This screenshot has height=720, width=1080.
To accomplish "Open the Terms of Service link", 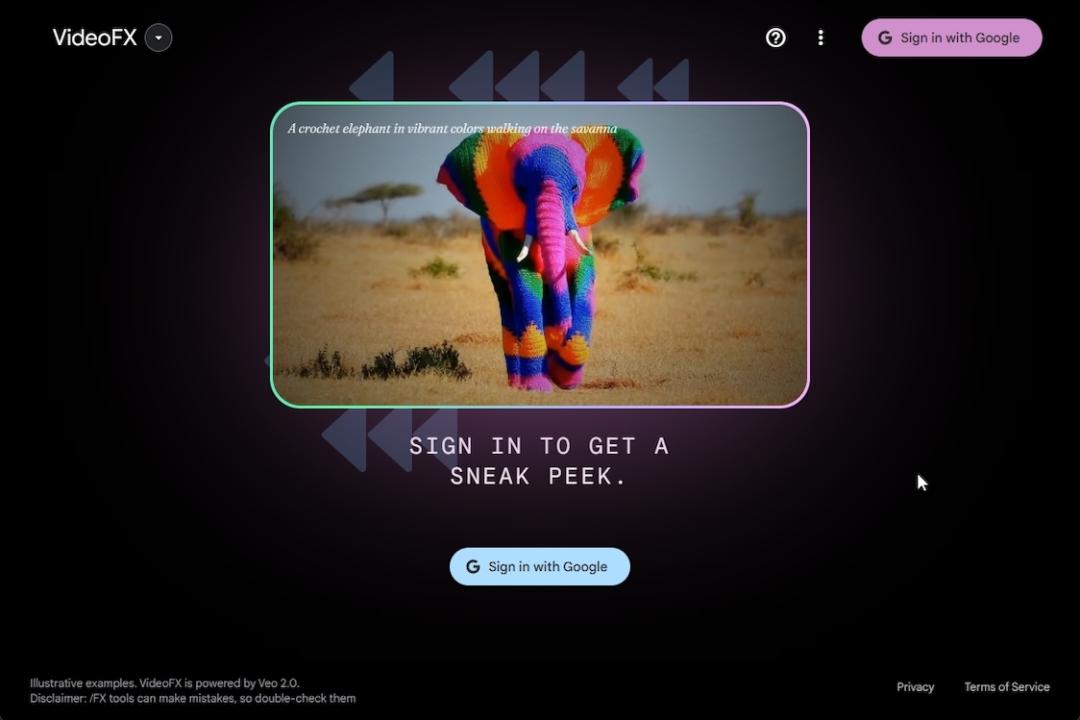I will click(1007, 687).
